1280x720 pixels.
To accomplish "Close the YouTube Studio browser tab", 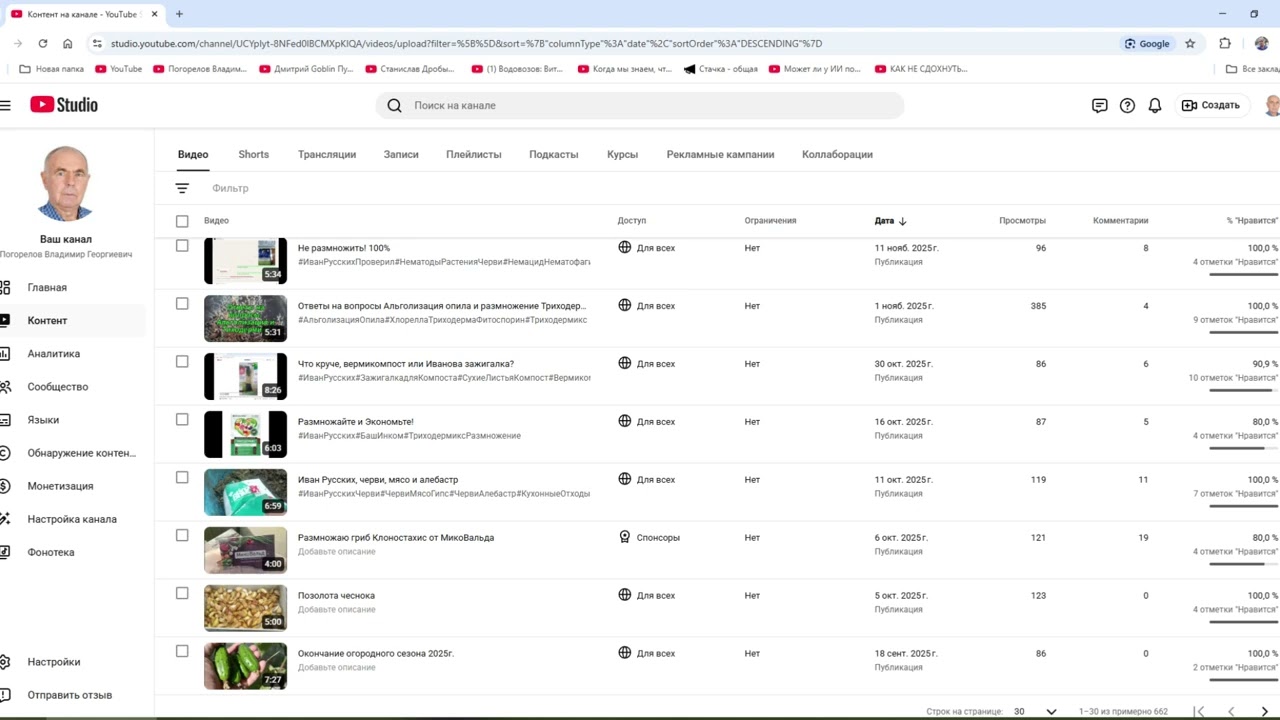I will click(x=155, y=14).
